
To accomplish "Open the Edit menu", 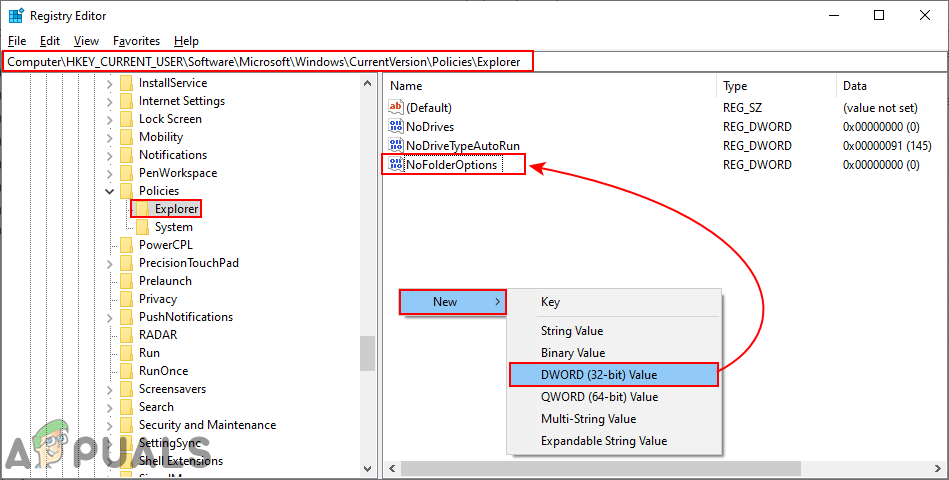I will [50, 41].
